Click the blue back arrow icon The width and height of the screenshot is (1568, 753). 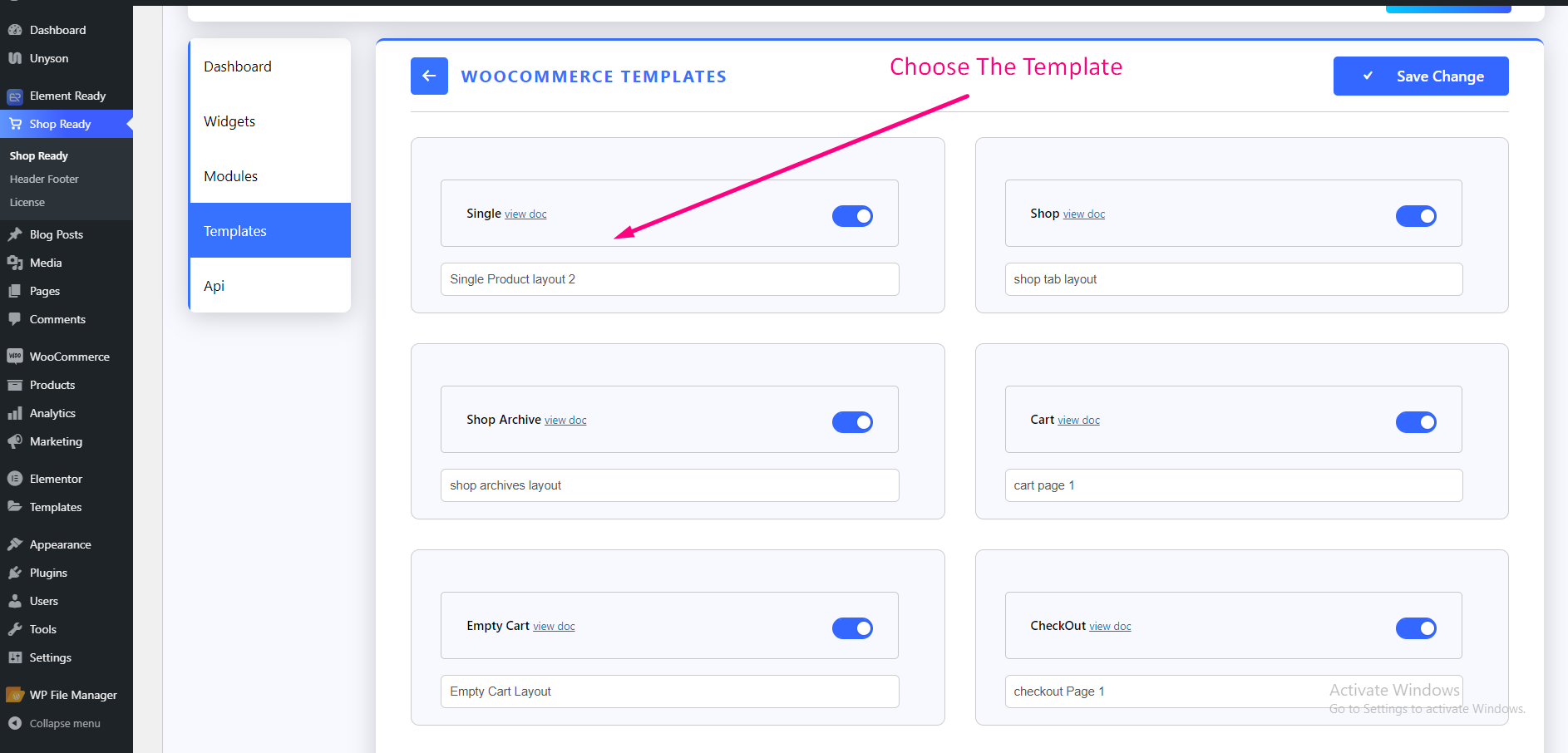click(x=429, y=76)
